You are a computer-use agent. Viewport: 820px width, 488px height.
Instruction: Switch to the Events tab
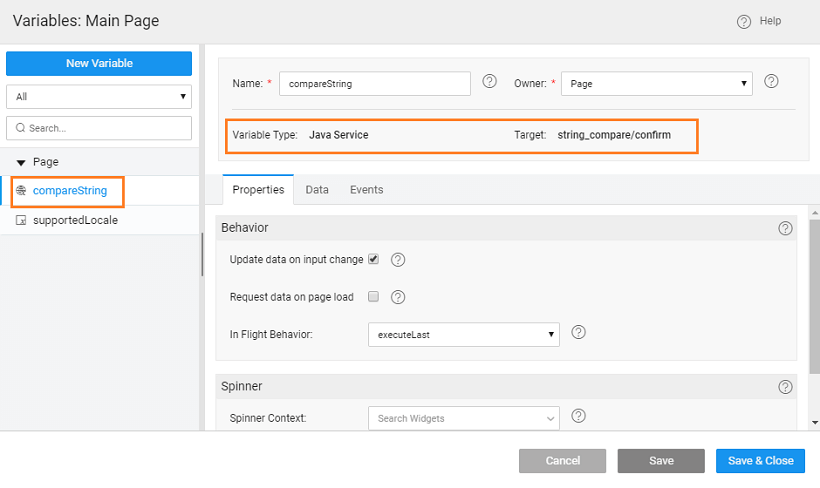click(x=366, y=190)
